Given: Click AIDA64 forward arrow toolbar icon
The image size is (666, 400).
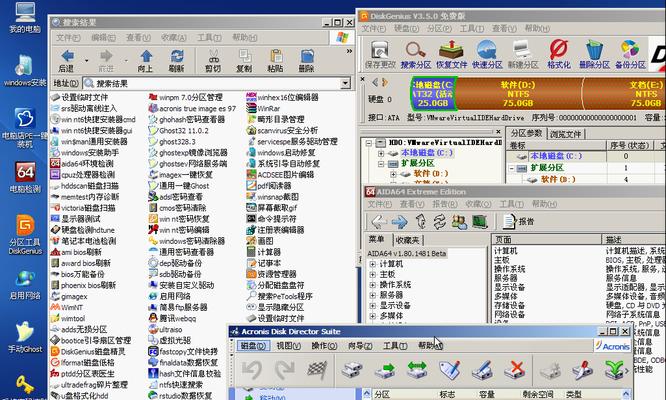Looking at the screenshot, I should pyautogui.click(x=399, y=221).
